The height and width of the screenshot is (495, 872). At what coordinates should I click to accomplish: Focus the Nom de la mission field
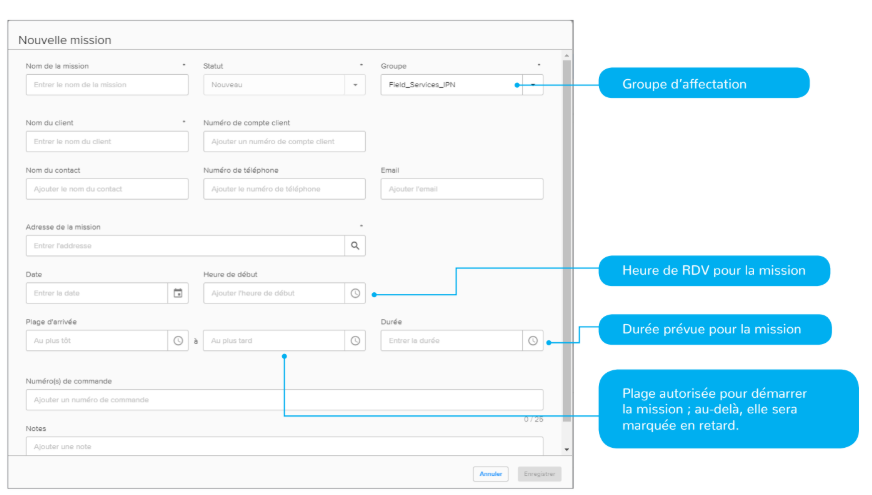[107, 85]
